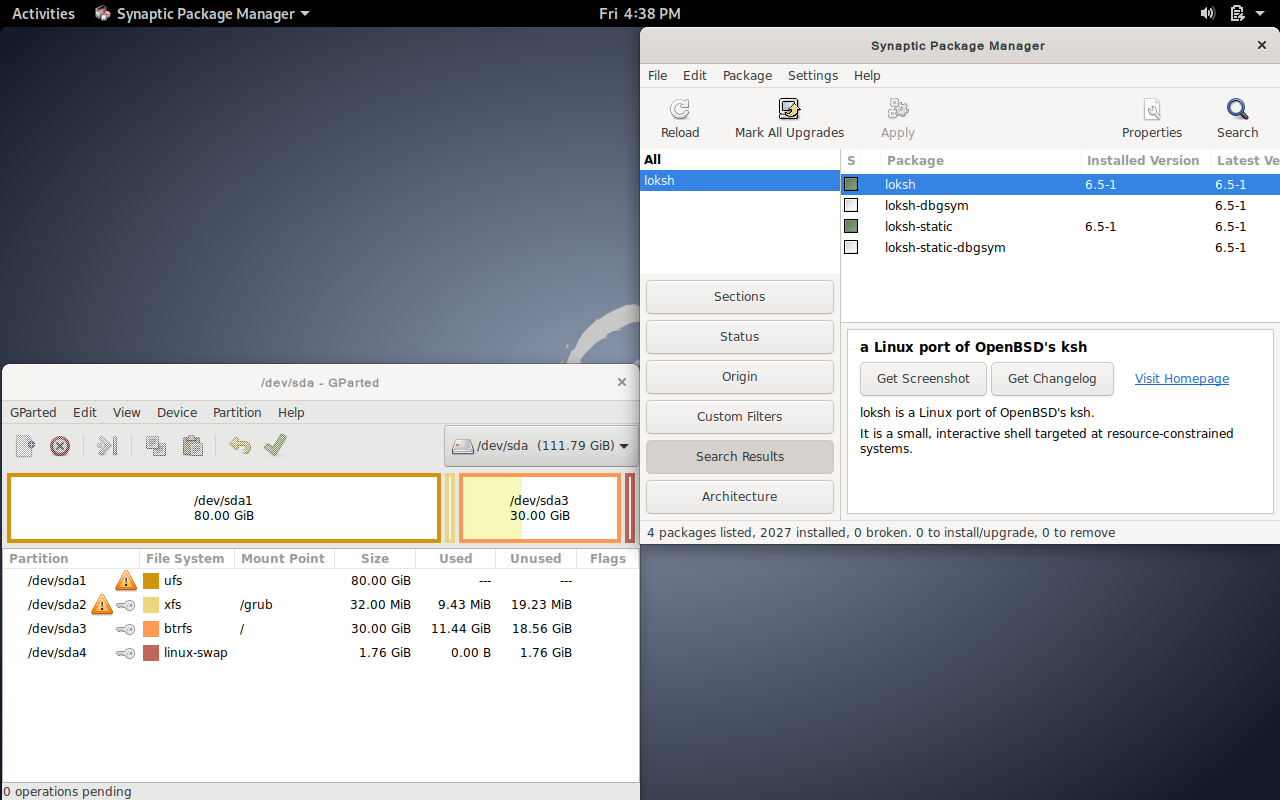Open the View menu in GParted

[x=127, y=412]
